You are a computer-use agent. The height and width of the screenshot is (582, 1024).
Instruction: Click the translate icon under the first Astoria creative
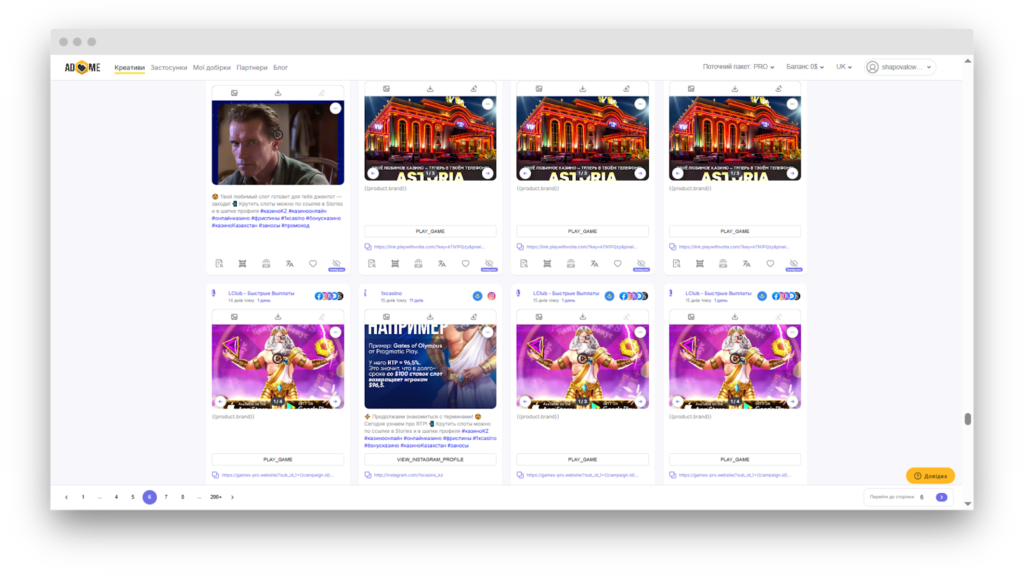pos(441,264)
